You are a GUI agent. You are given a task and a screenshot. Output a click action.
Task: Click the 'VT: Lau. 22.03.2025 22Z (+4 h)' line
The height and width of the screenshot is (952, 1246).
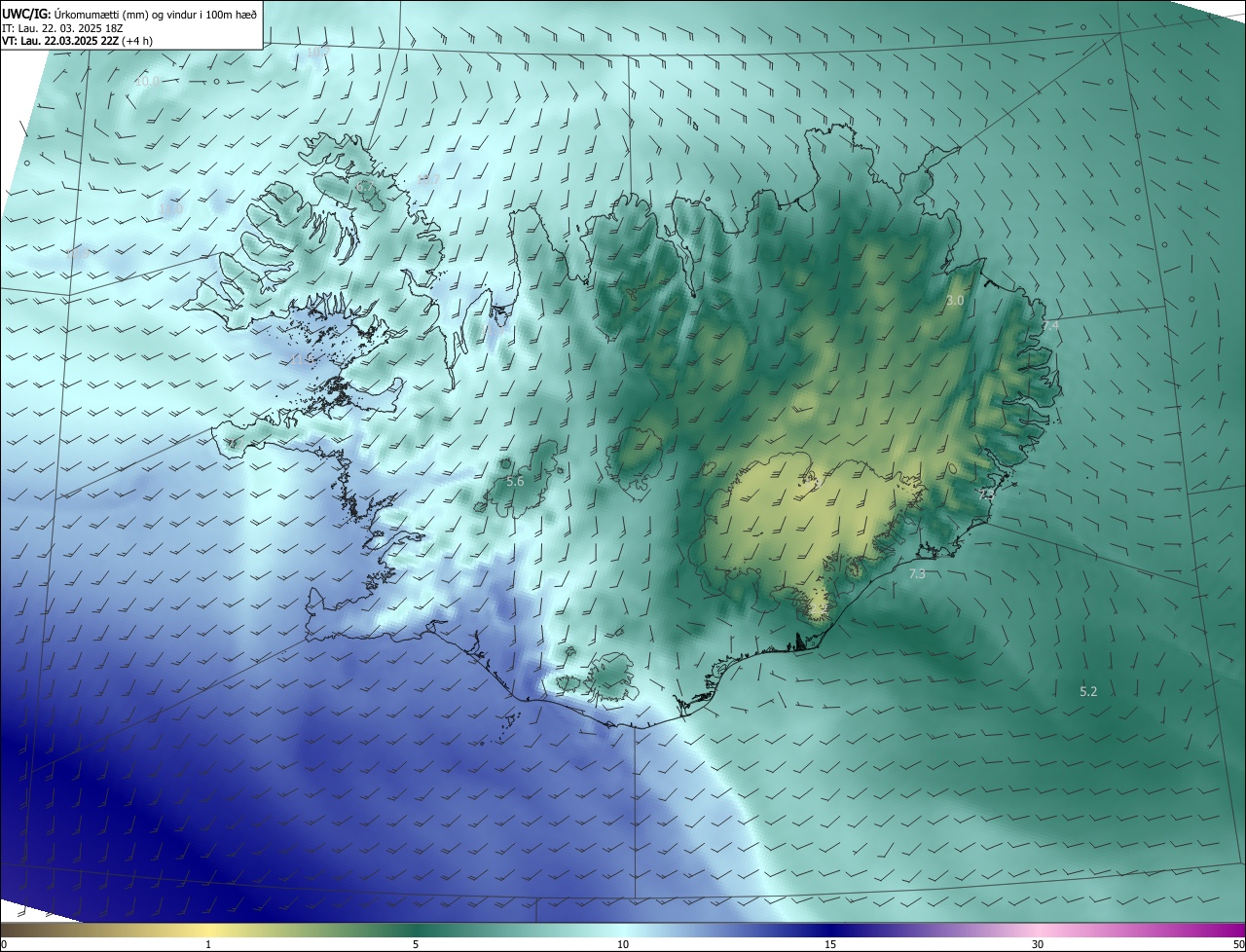point(77,41)
